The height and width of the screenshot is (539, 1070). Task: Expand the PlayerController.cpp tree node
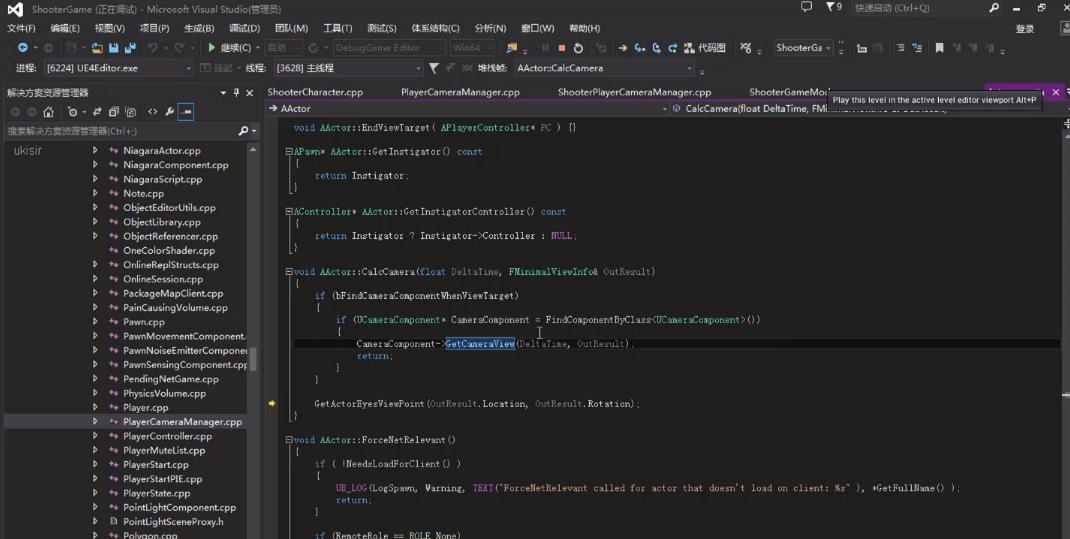point(95,436)
